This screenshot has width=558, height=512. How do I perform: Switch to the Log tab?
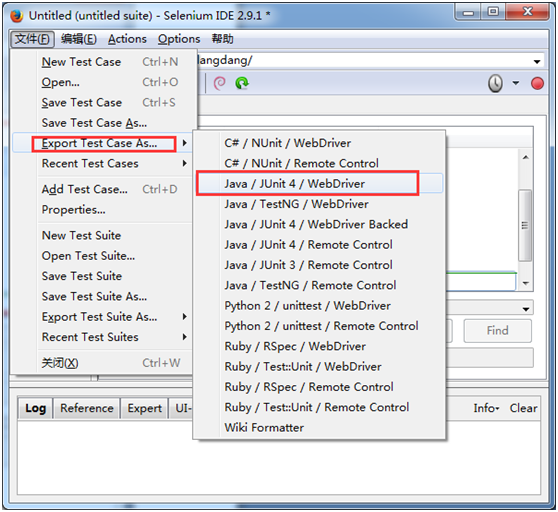36,408
